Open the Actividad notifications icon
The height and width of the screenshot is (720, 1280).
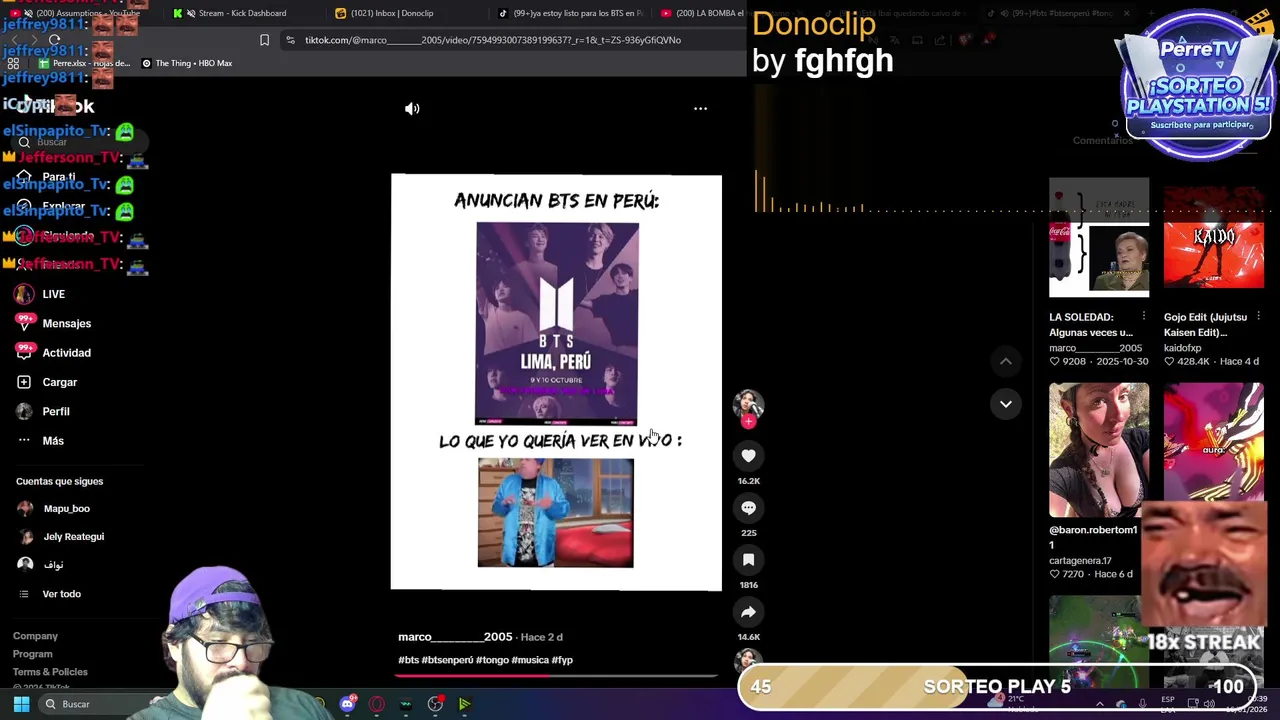[24, 352]
